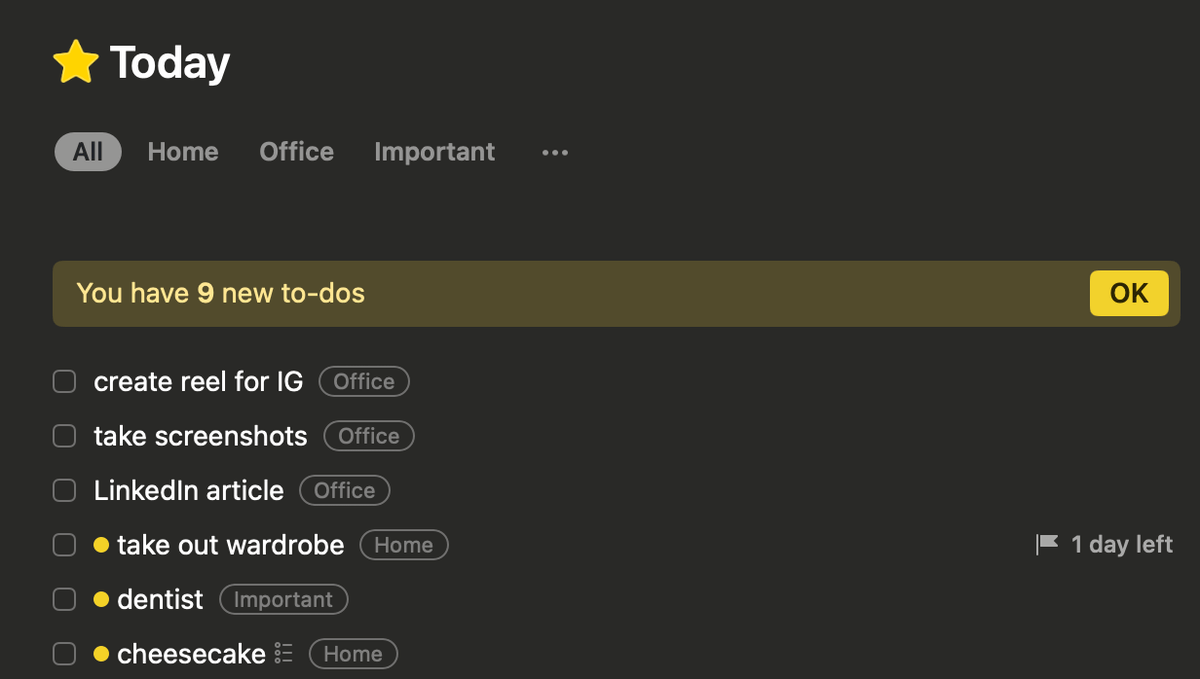Screen dimensions: 1200x679
Task: Select the Important filter tab
Action: point(434,152)
